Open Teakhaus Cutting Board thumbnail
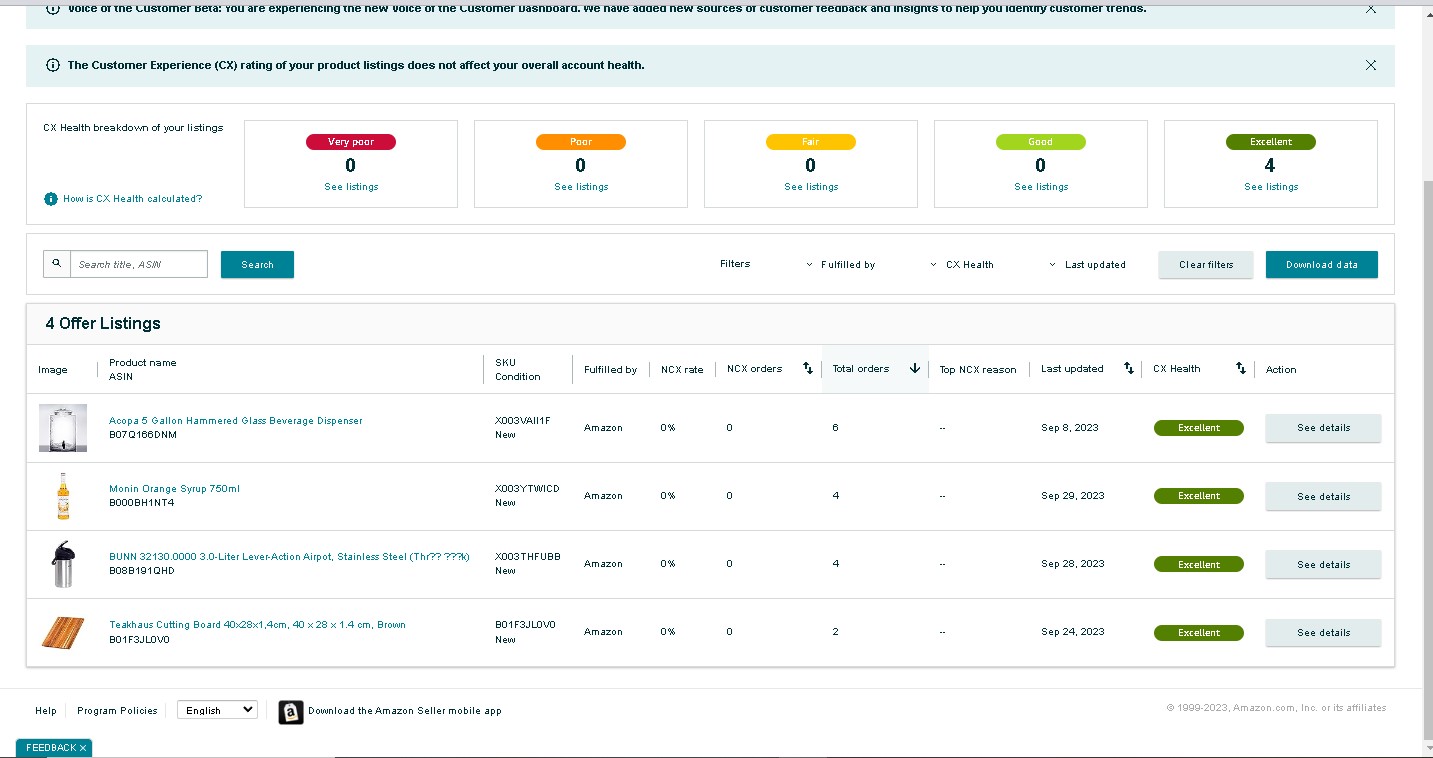This screenshot has width=1433, height=758. tap(63, 632)
